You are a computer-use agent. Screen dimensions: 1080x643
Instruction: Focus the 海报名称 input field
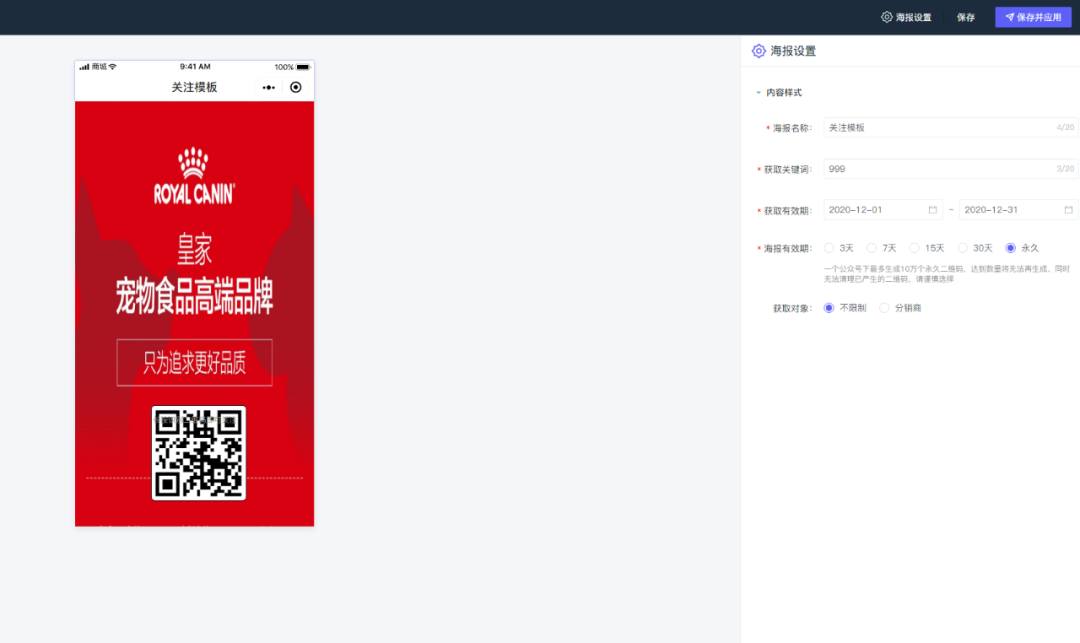pos(950,127)
